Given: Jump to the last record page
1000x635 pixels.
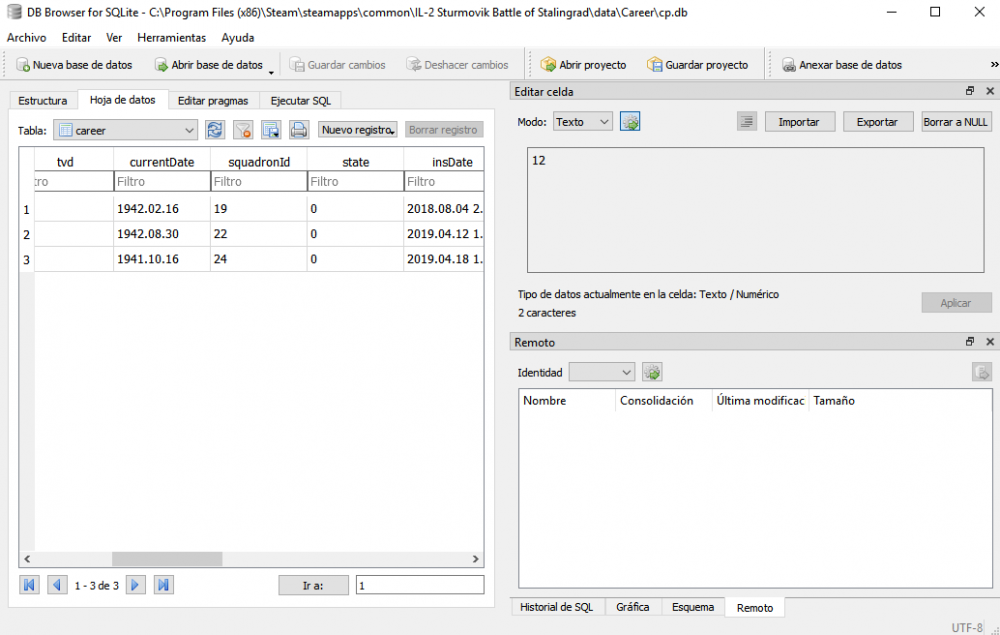Looking at the screenshot, I should (164, 585).
